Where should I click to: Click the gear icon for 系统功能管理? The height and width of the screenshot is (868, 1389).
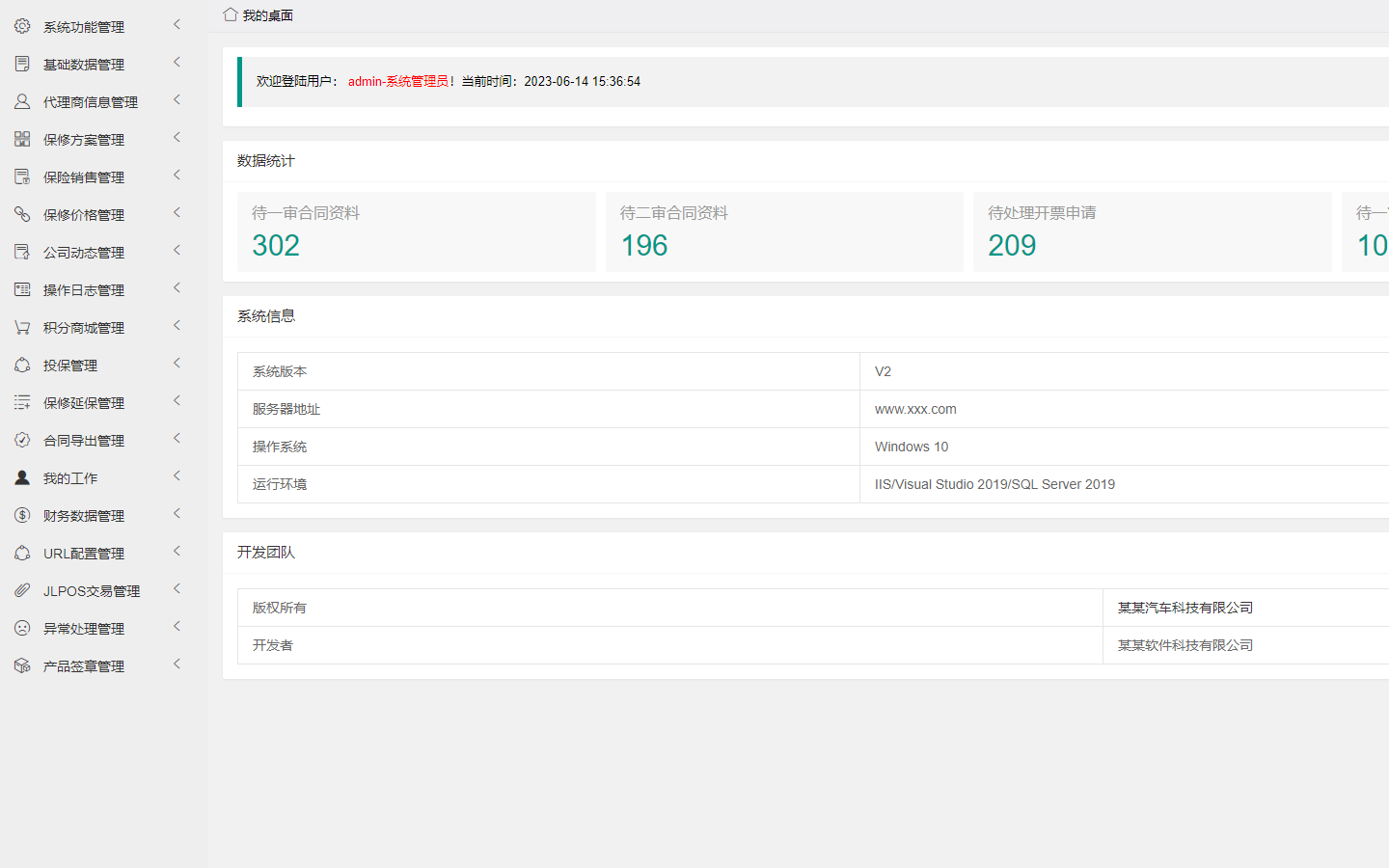(x=22, y=26)
